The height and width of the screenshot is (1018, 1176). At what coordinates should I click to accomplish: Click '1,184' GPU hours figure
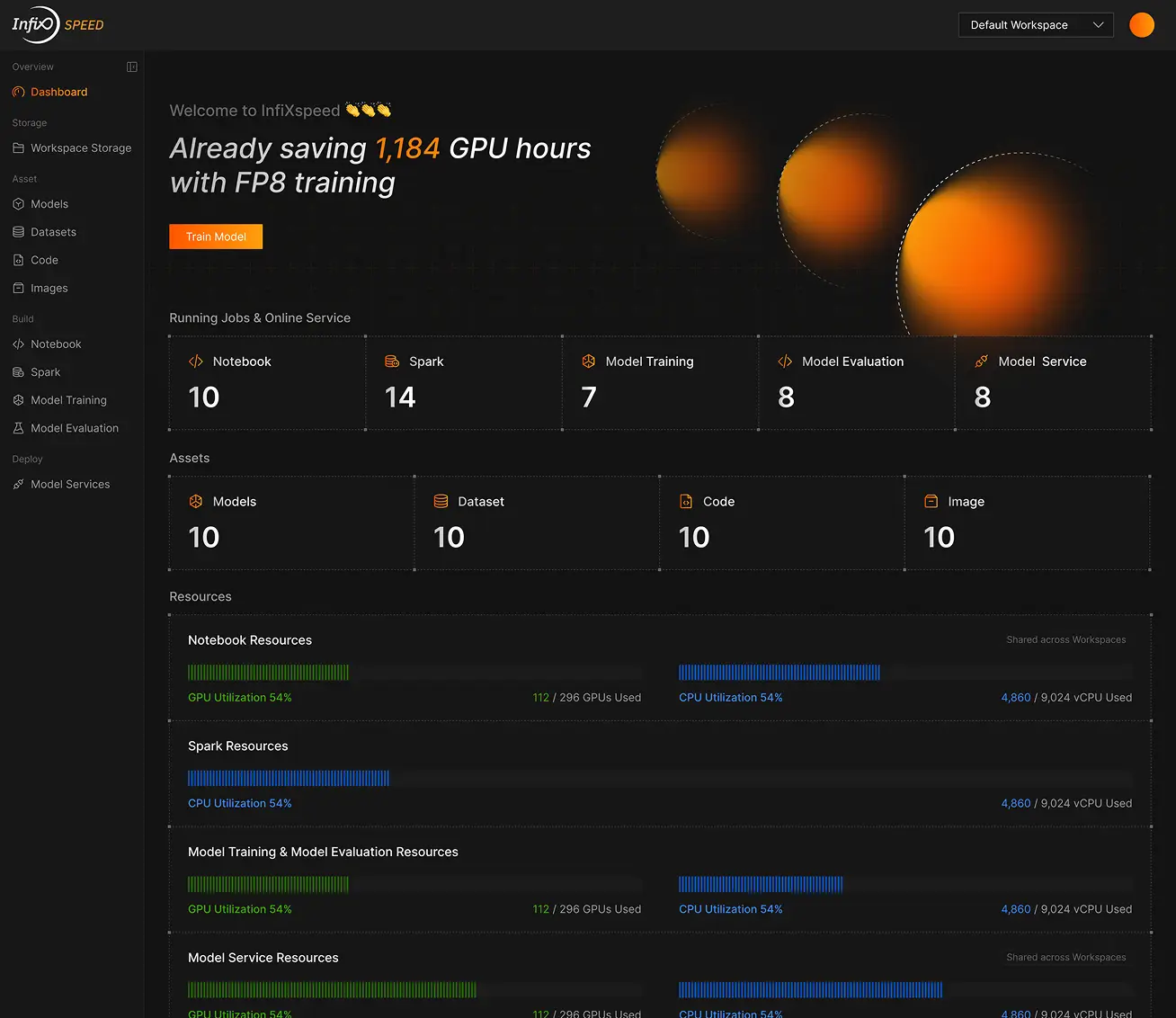coord(407,148)
